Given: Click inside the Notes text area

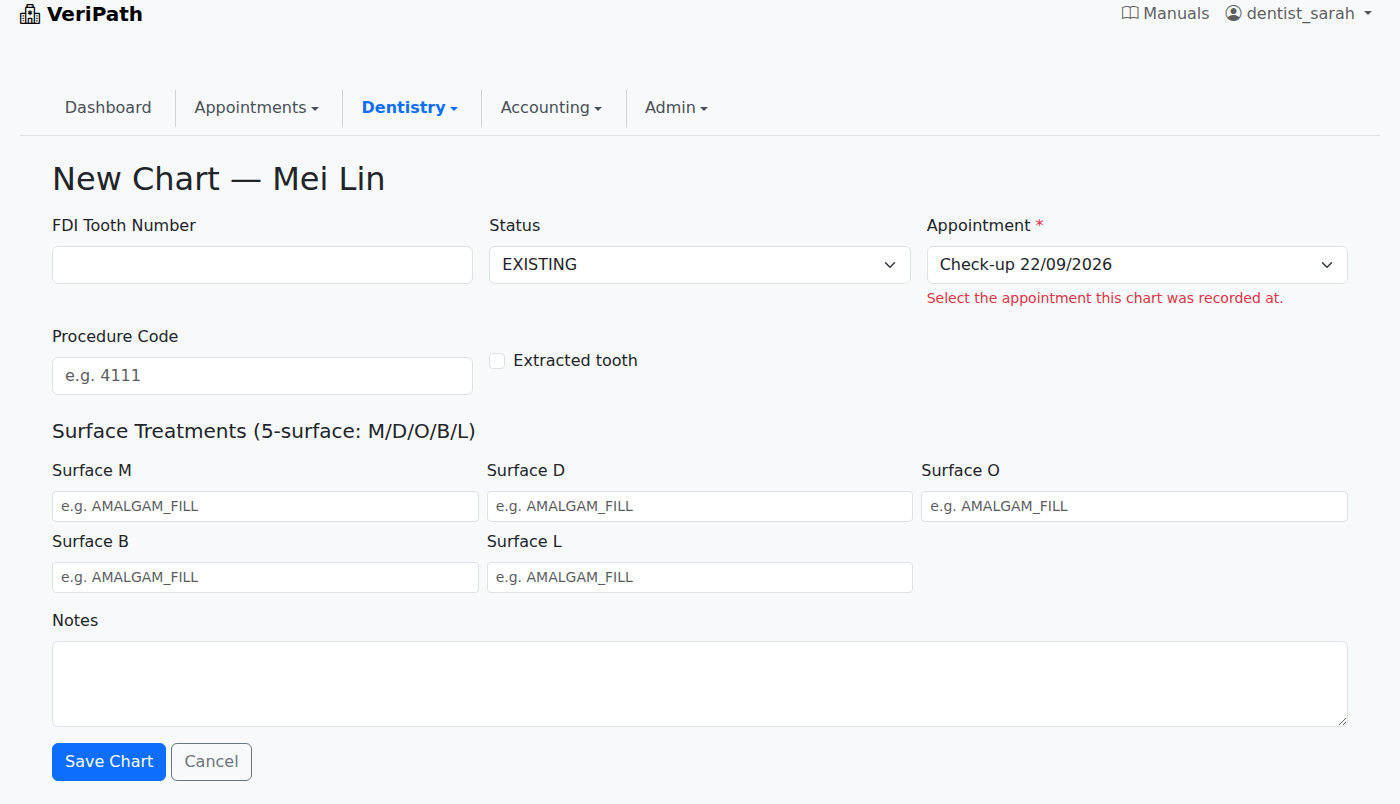Looking at the screenshot, I should coord(700,684).
